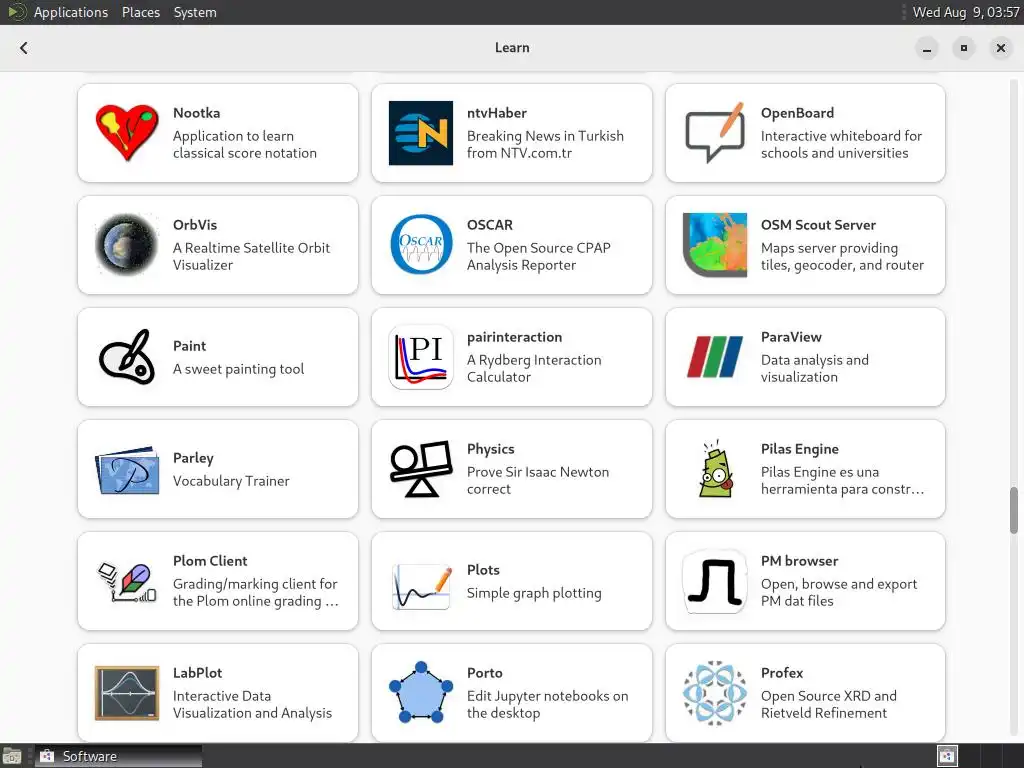The width and height of the screenshot is (1024, 768).
Task: Open the Places menu
Action: point(141,12)
